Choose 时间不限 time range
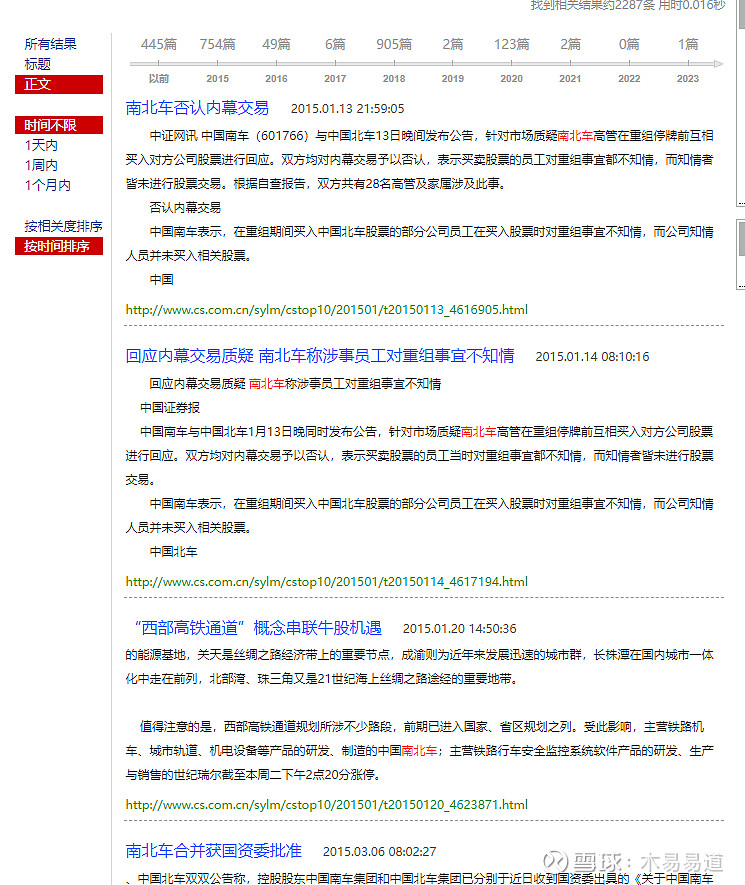This screenshot has width=745, height=885. click(59, 125)
